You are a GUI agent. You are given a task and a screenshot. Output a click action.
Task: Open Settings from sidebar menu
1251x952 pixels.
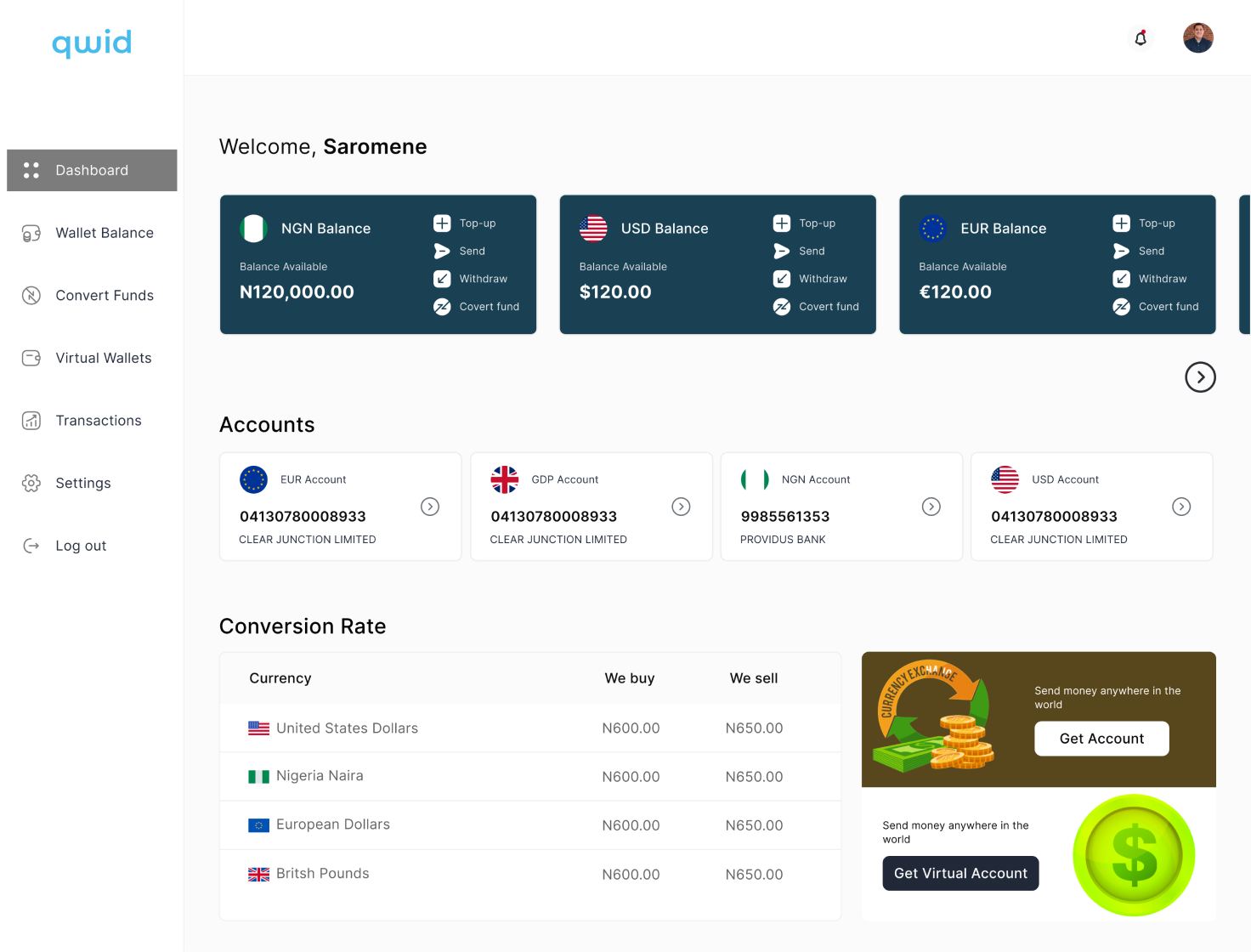click(x=83, y=483)
